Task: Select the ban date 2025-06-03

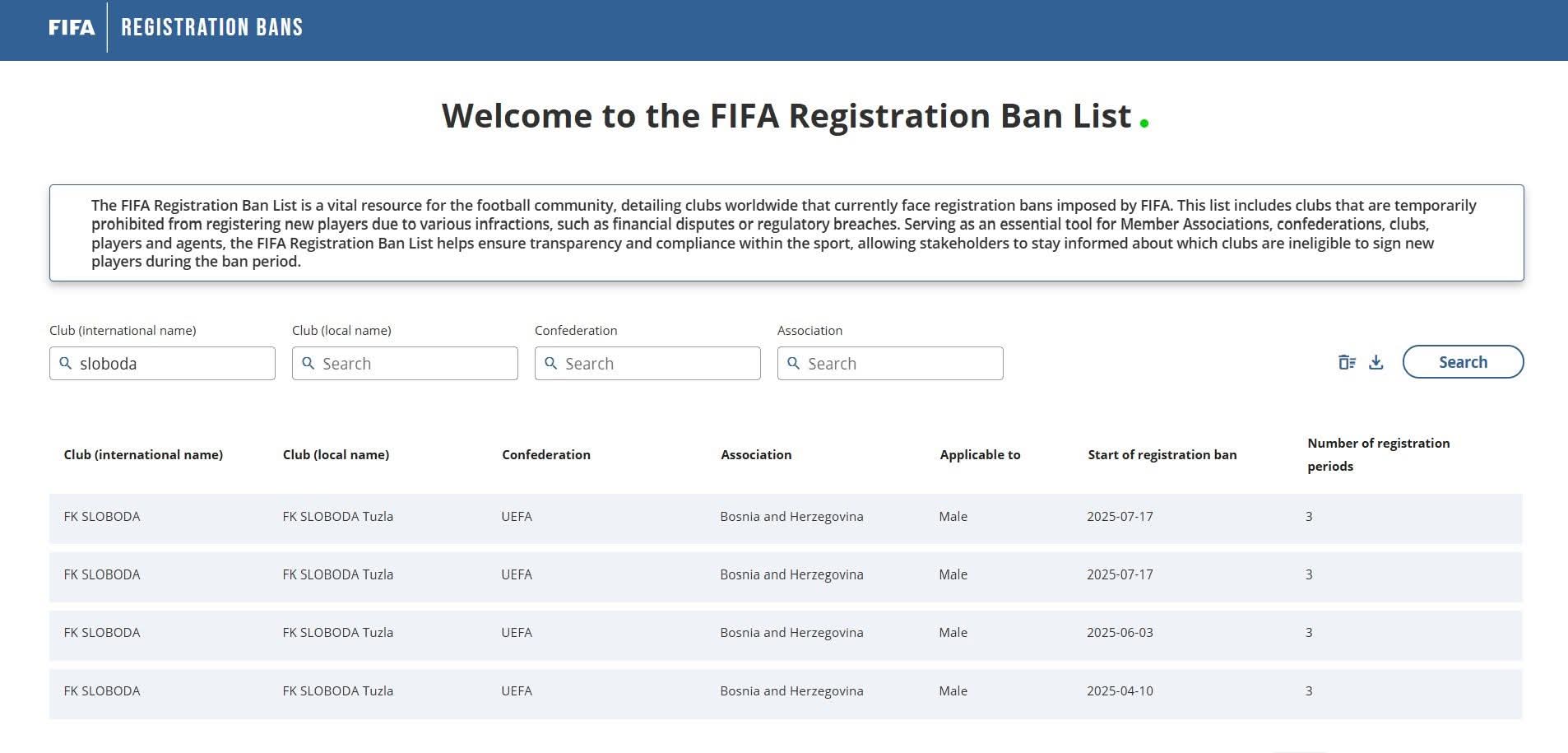Action: [1120, 633]
